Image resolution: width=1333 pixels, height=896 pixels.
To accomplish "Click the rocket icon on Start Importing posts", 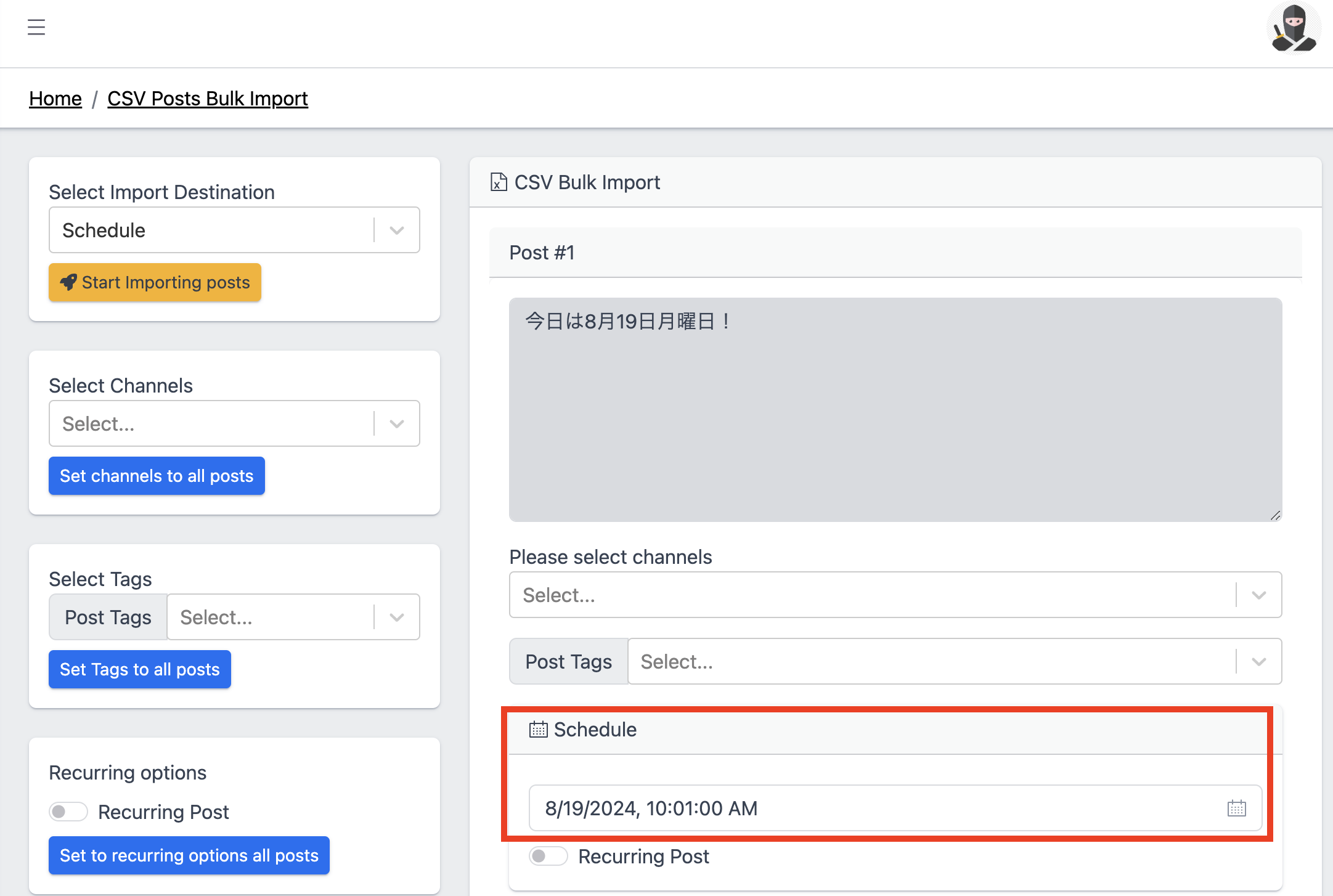I will point(68,282).
